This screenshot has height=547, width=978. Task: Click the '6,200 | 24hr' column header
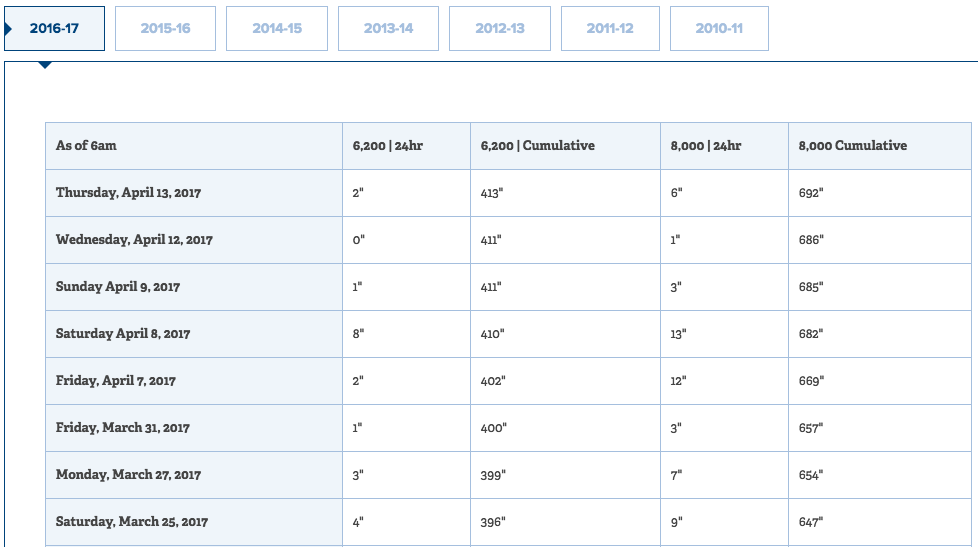tap(406, 146)
